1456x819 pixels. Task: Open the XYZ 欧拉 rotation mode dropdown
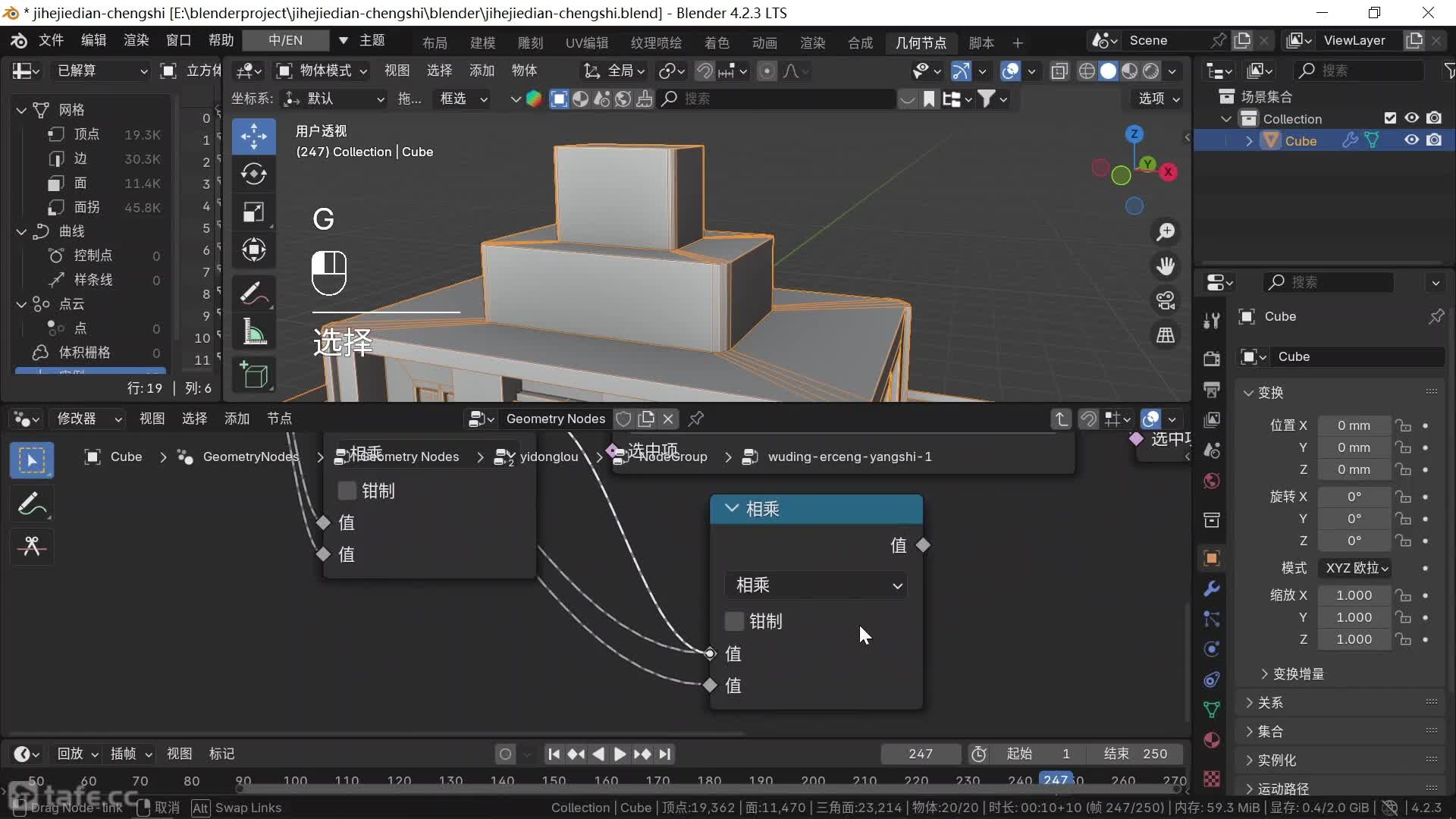[1356, 568]
